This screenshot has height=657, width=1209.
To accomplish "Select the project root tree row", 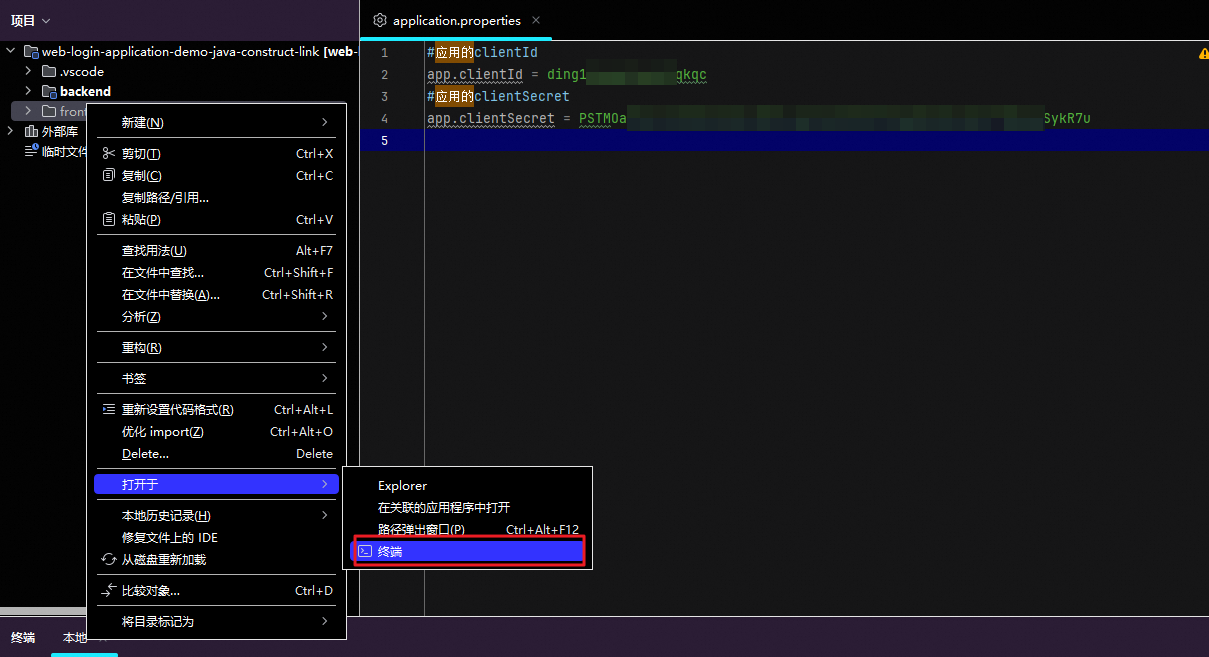I will [180, 51].
